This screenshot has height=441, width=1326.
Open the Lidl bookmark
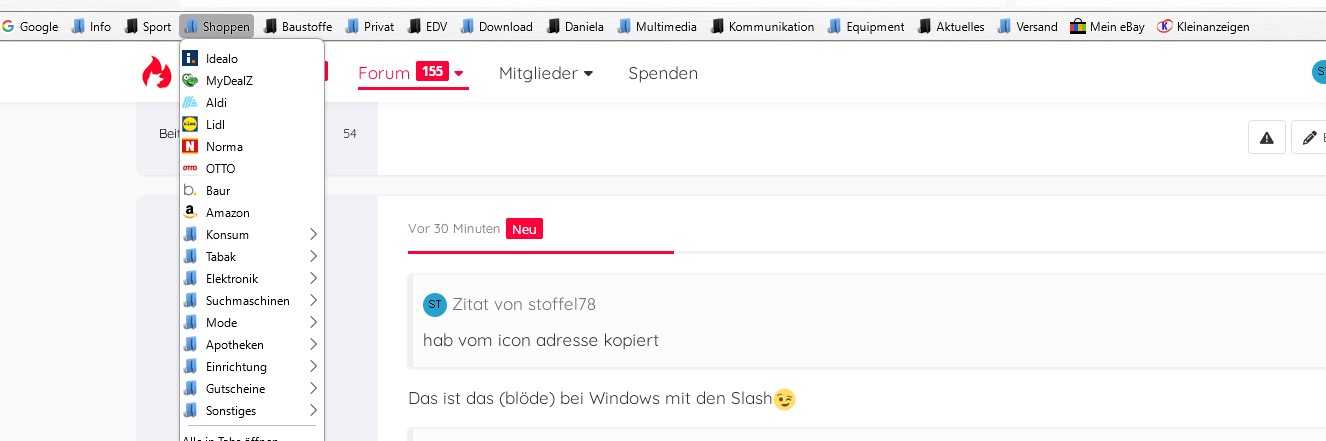coord(215,125)
